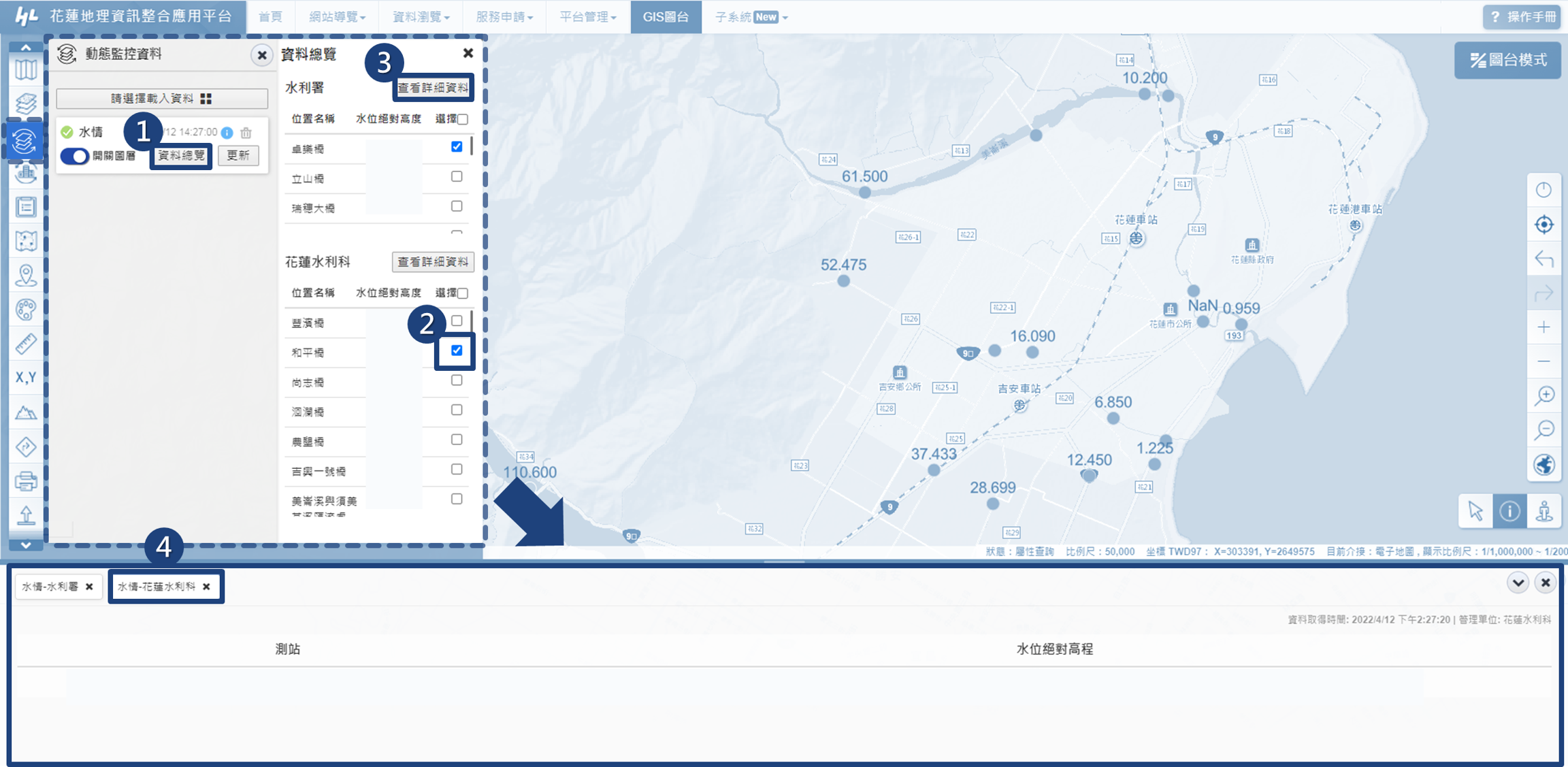Open the 平台管理 dropdown menu

[x=587, y=17]
